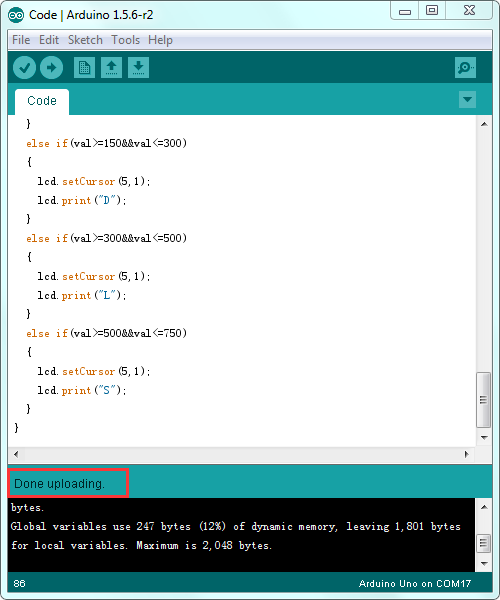500x600 pixels.
Task: Click the Arduino logo in title bar
Action: pos(16,15)
